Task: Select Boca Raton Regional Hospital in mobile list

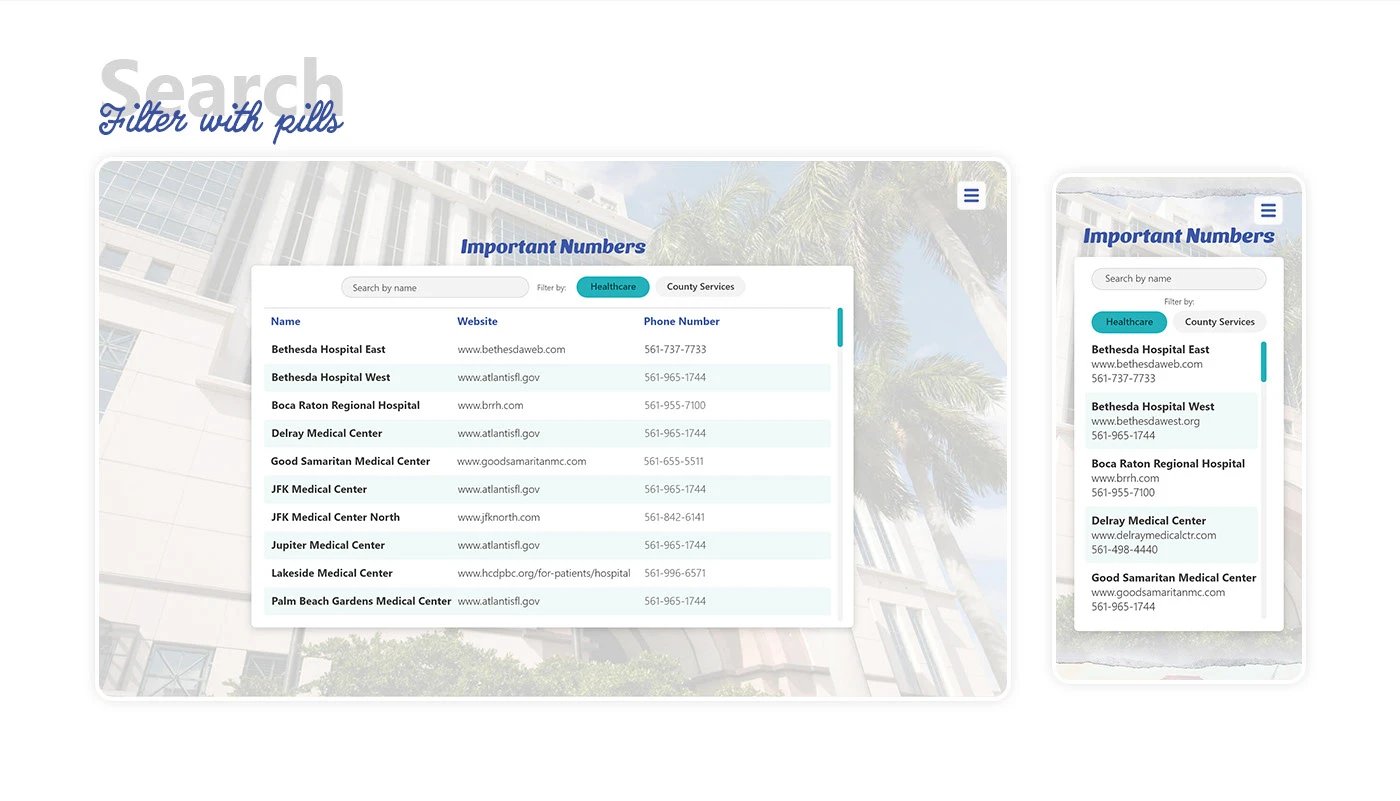Action: 1168,464
